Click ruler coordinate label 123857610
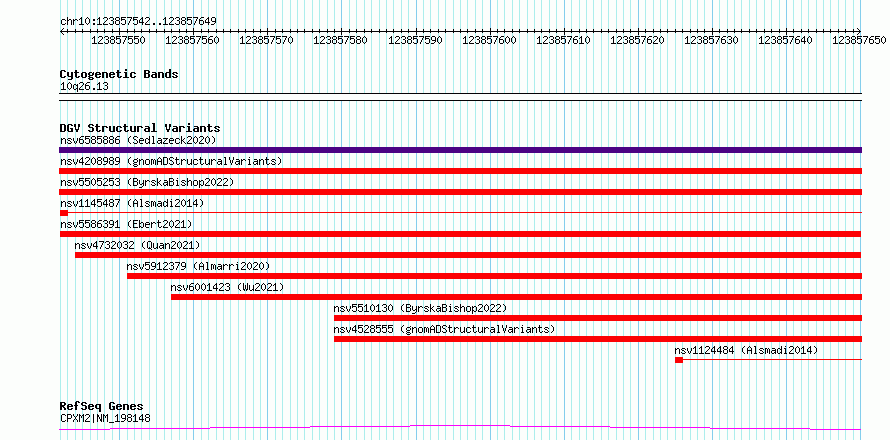 coord(563,40)
